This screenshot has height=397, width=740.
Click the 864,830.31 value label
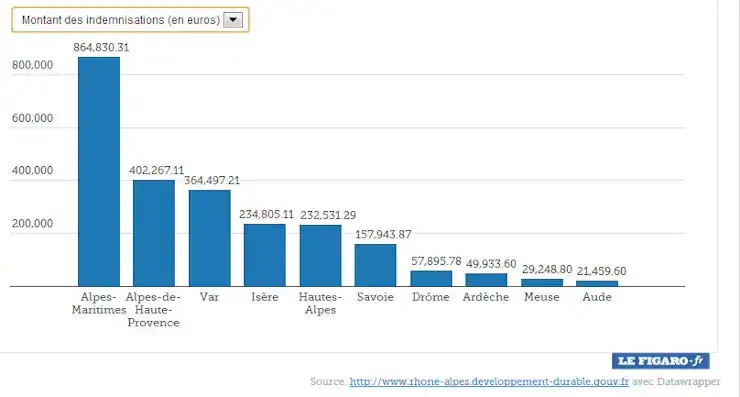point(101,47)
